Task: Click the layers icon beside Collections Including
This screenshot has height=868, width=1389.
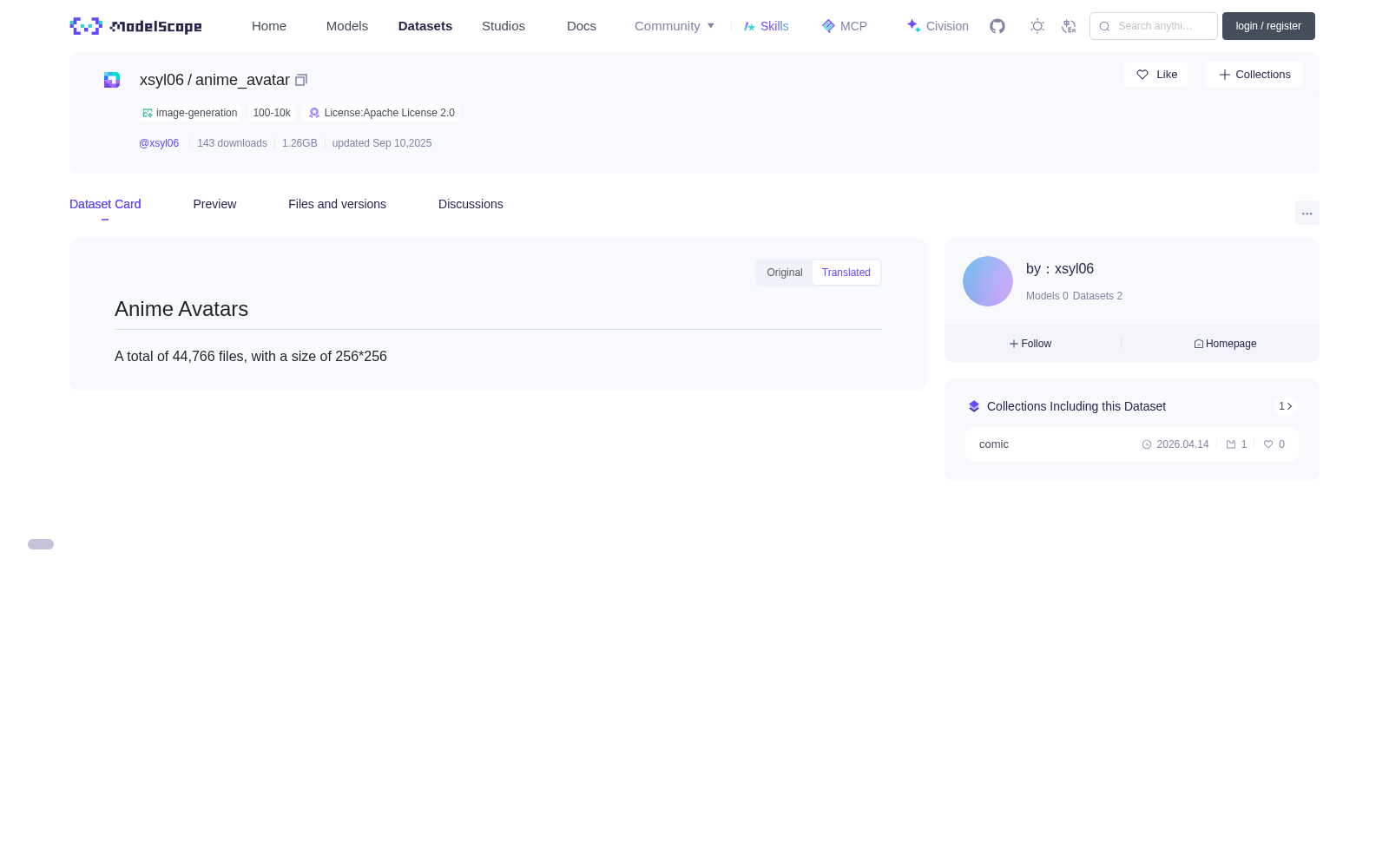Action: 974,406
